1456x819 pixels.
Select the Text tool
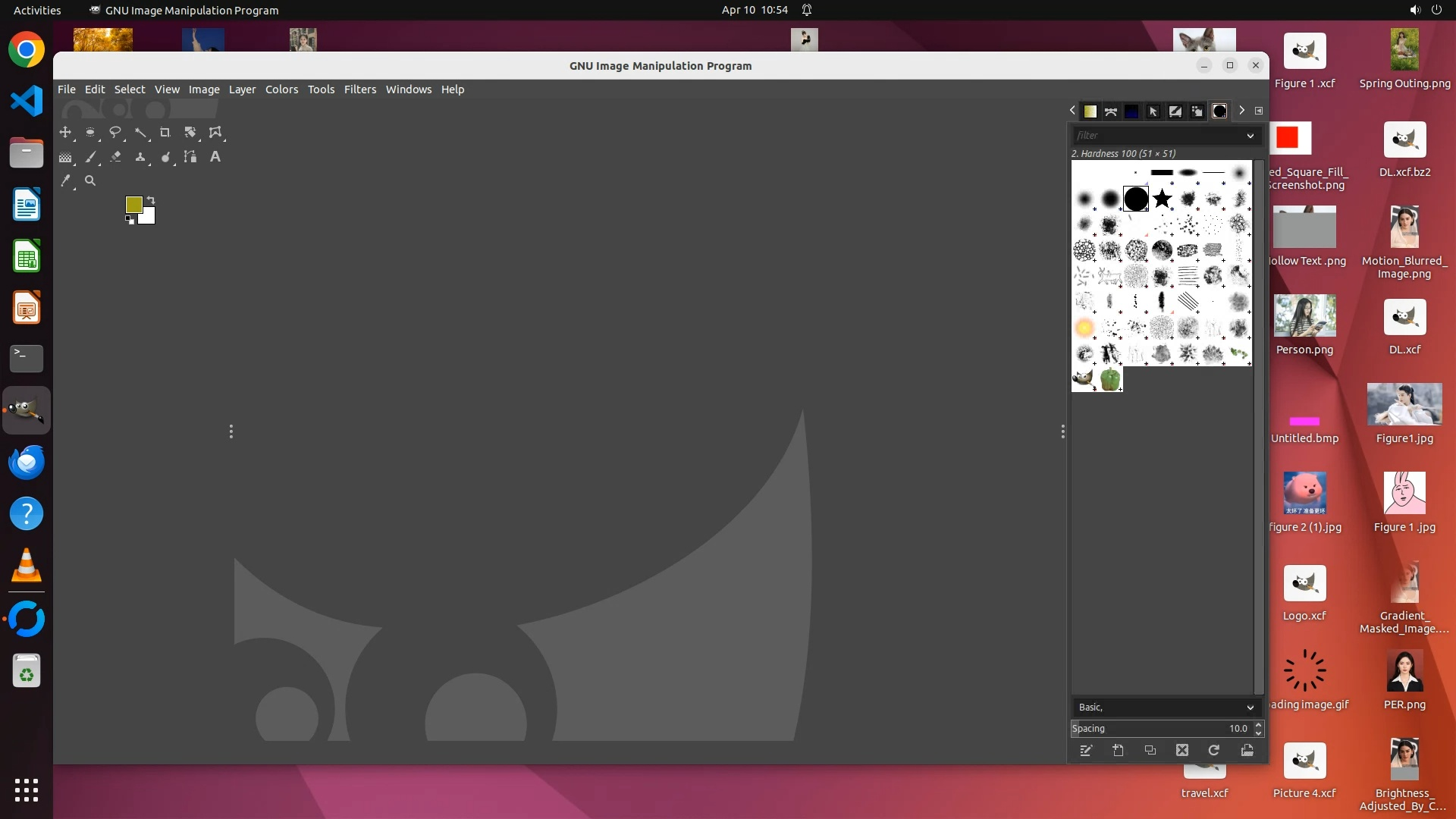215,157
